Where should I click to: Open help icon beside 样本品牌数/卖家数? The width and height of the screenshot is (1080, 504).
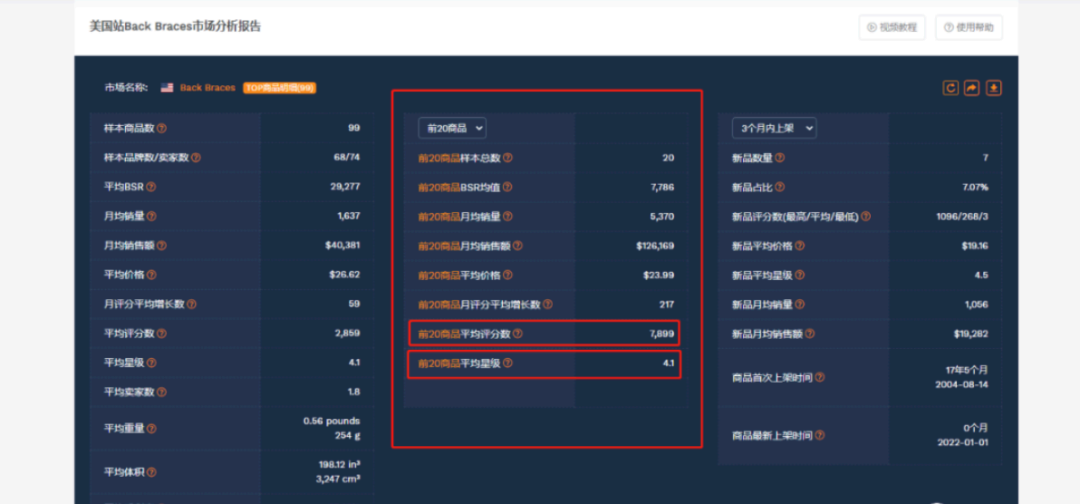coord(196,158)
